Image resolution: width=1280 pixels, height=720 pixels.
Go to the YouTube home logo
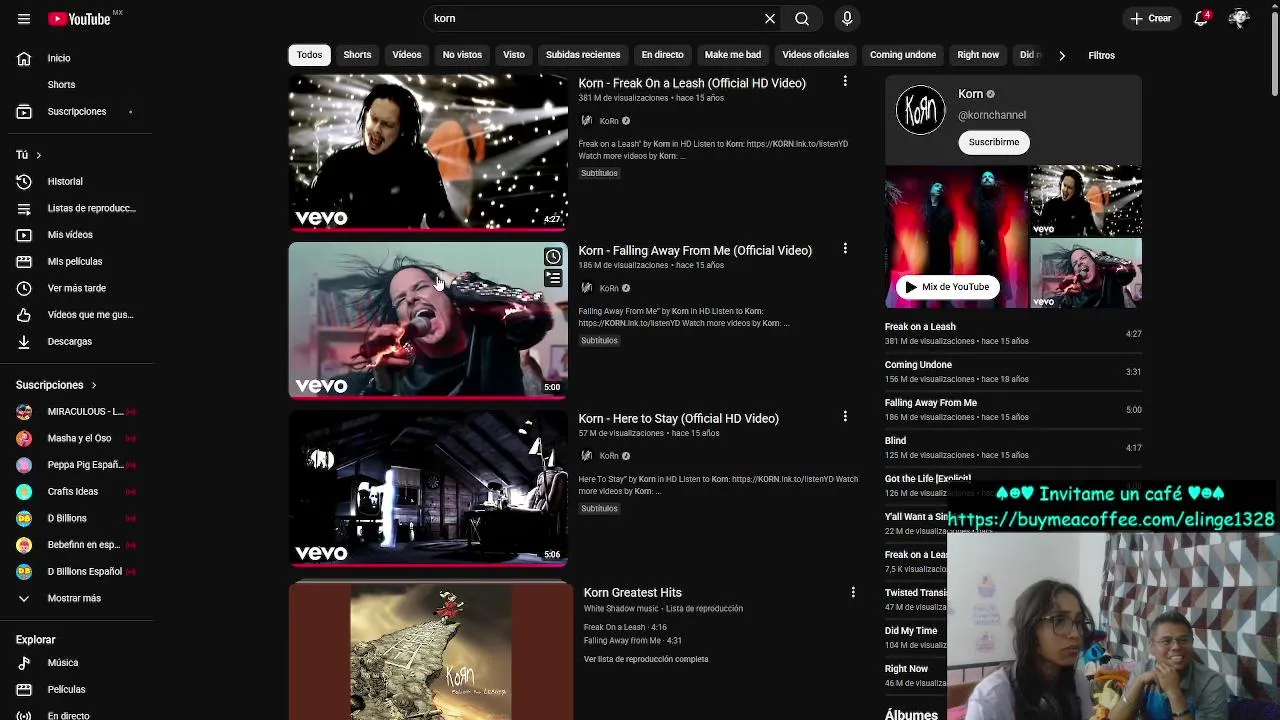pyautogui.click(x=79, y=19)
